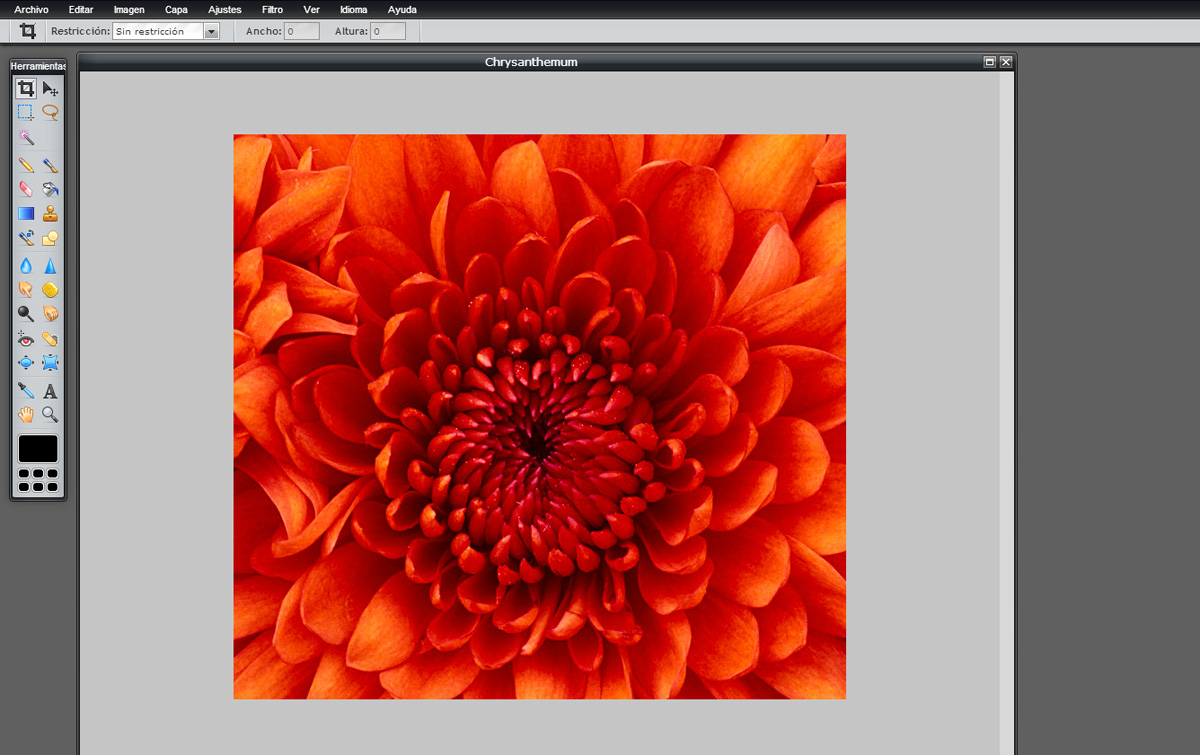Open the Imagen menu
The height and width of the screenshot is (755, 1200).
click(129, 9)
